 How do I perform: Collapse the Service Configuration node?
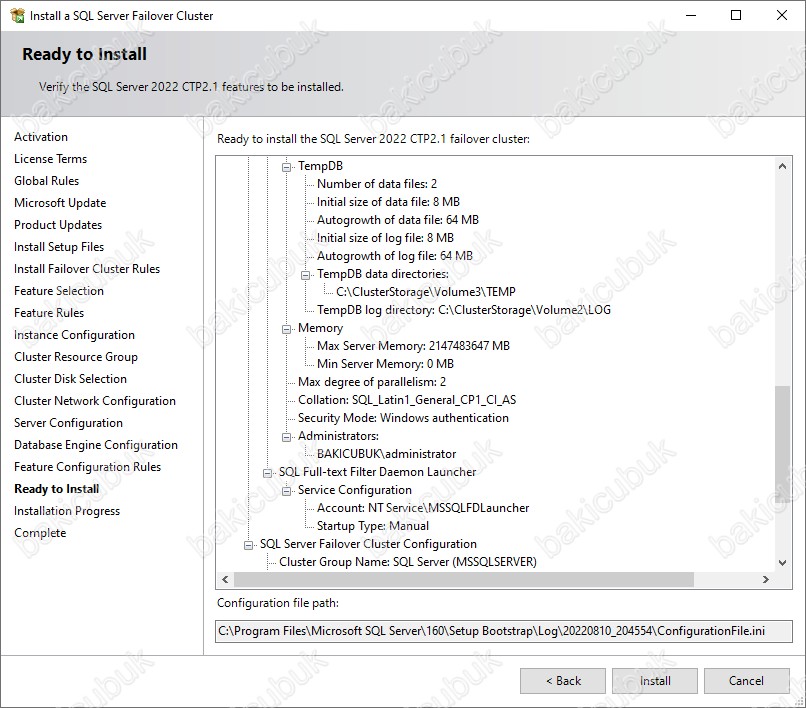[x=286, y=491]
